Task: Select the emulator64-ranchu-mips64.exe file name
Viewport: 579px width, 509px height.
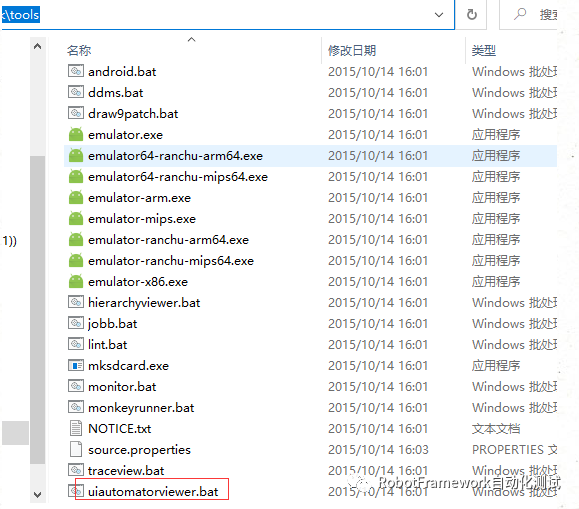Action: click(x=178, y=177)
